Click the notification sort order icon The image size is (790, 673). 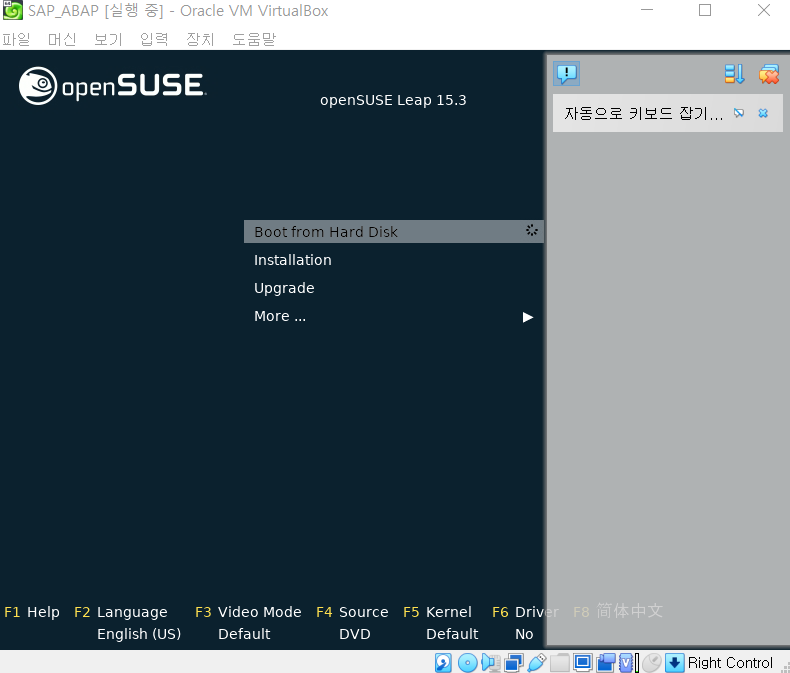734,74
